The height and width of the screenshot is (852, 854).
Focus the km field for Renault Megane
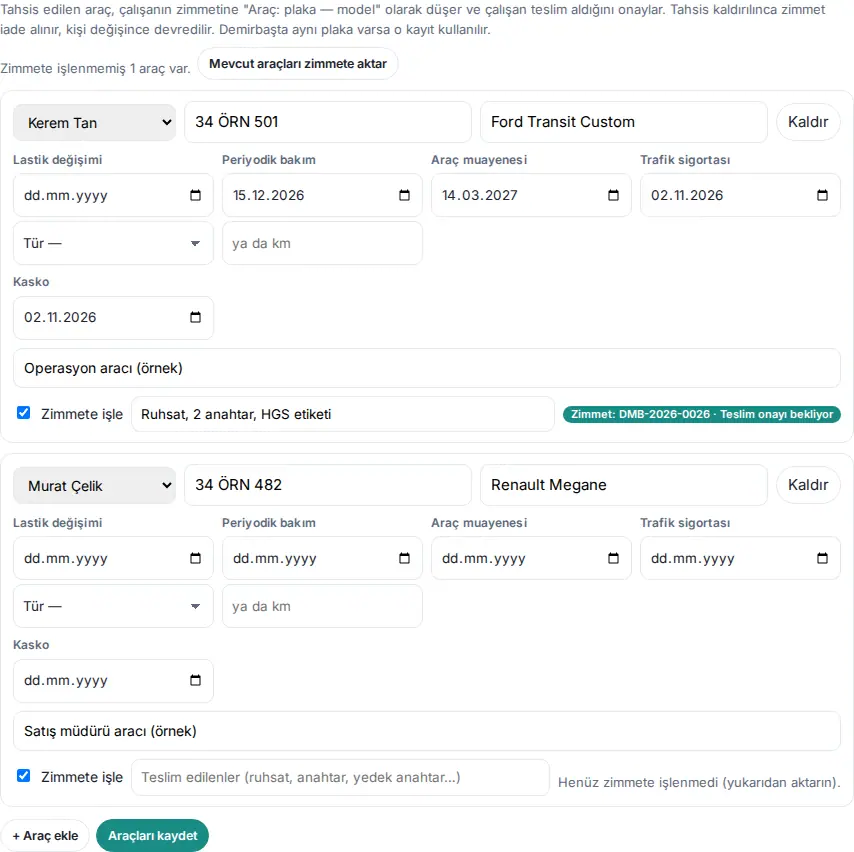[322, 606]
